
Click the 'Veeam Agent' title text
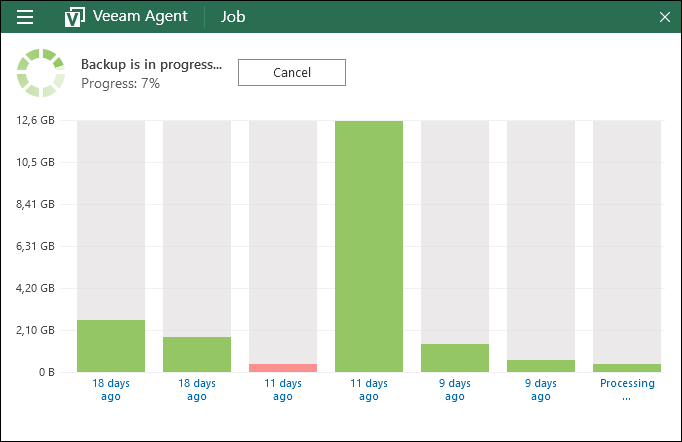pyautogui.click(x=140, y=16)
